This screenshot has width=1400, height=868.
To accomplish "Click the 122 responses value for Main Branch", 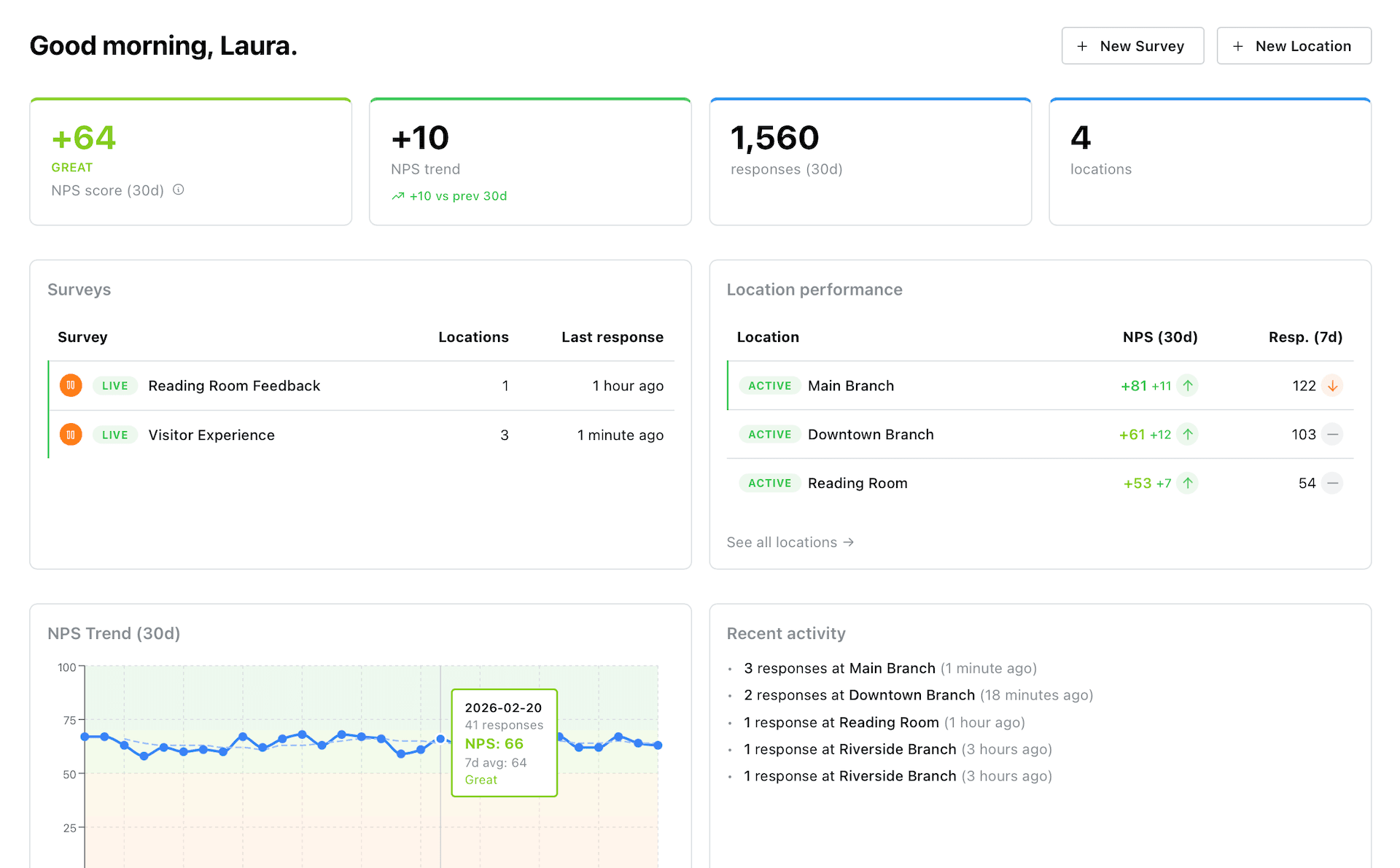I will point(1304,386).
